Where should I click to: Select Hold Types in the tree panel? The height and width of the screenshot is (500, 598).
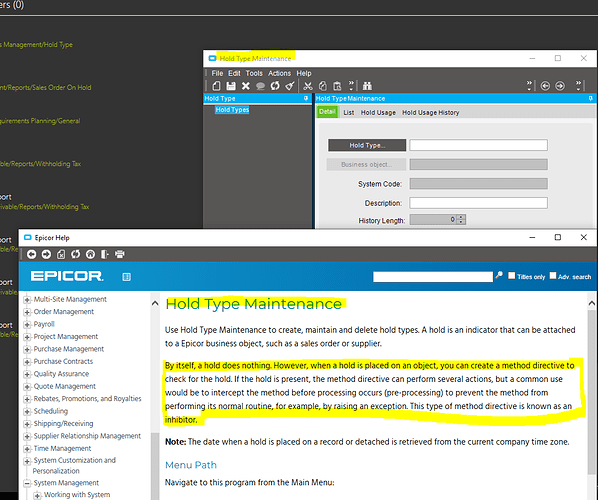(x=232, y=110)
